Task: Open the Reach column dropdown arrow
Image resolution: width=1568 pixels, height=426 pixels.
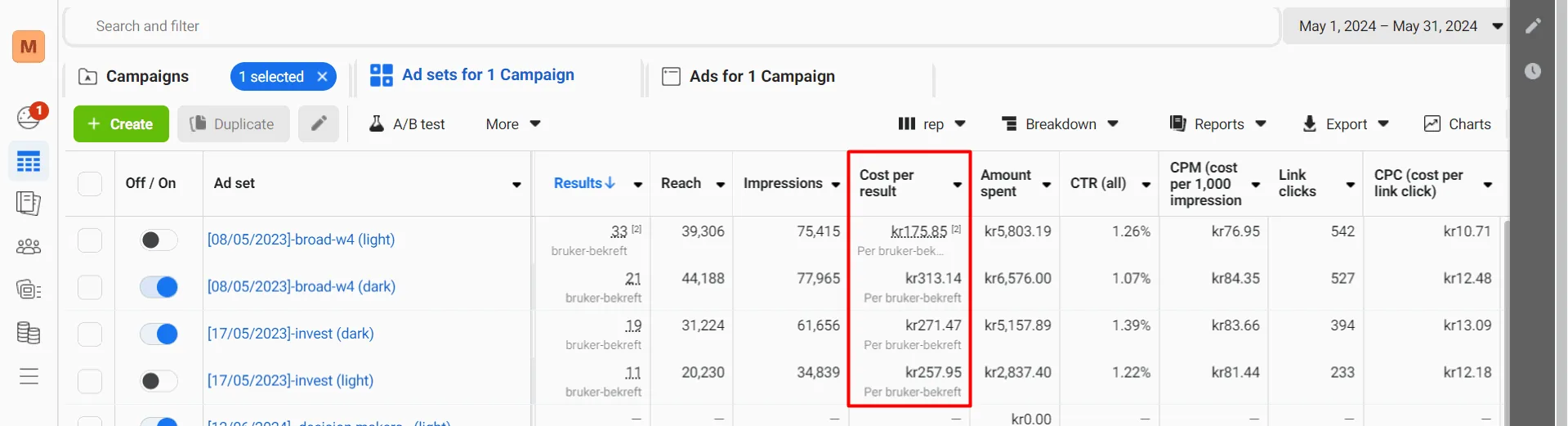Action: [720, 185]
